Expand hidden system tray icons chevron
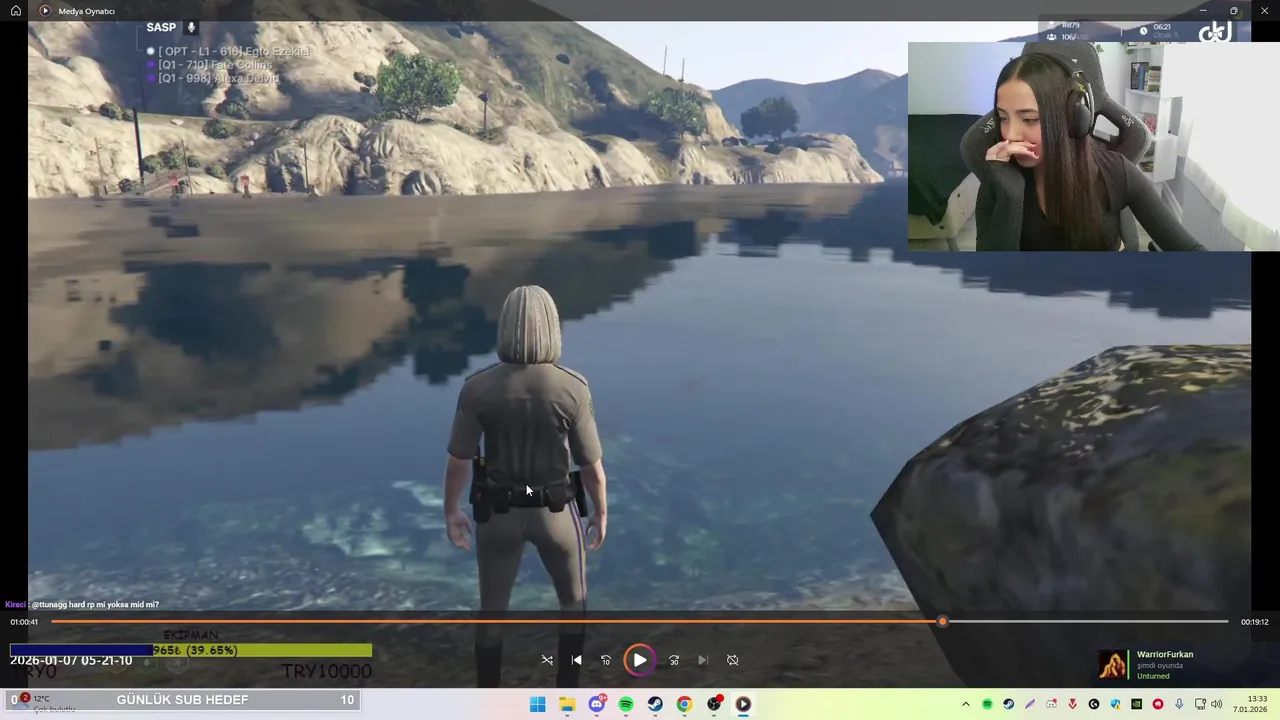The width and height of the screenshot is (1280, 720). (966, 704)
